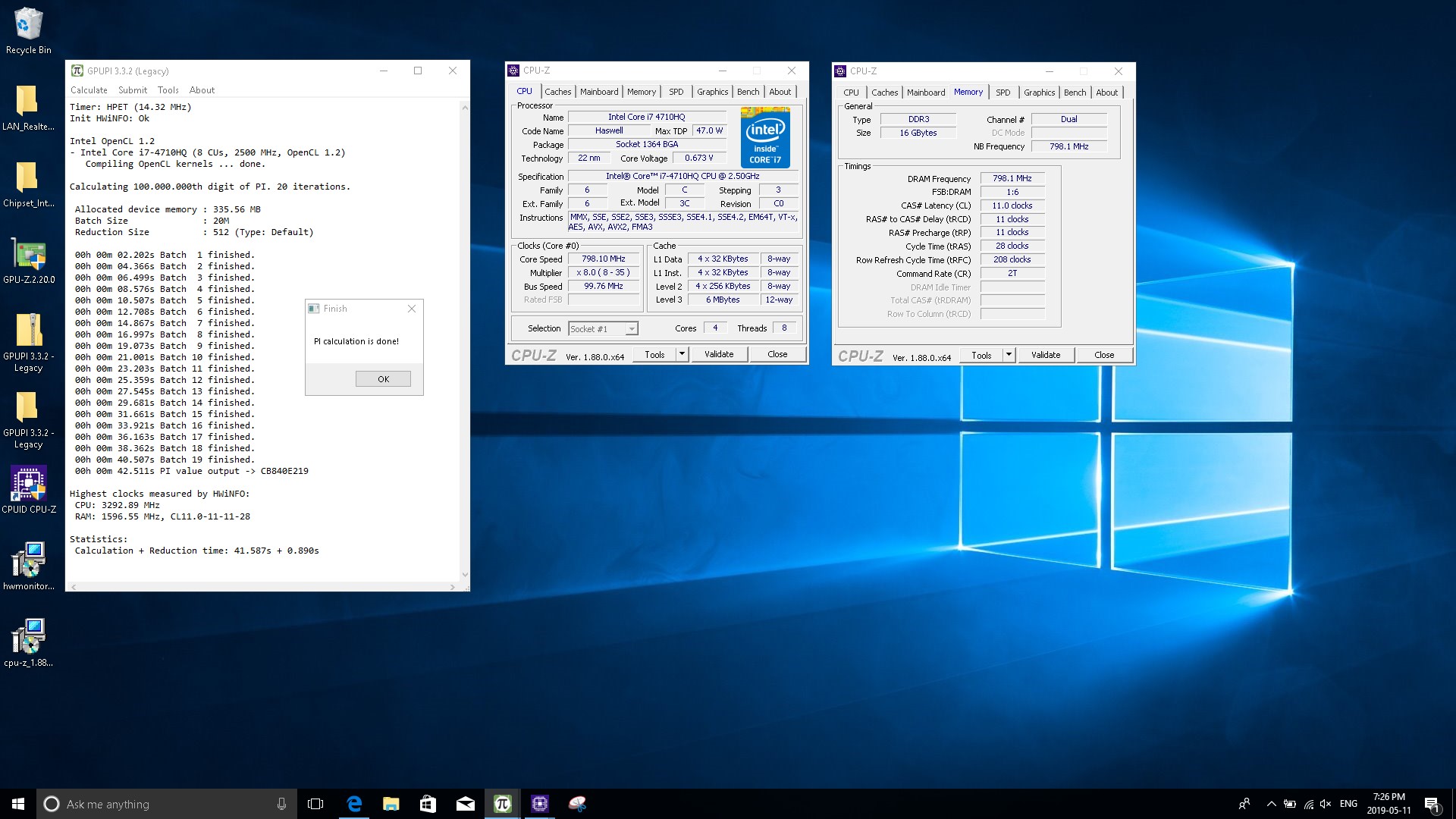1456x819 pixels.
Task: Open the LAN_Realte... folder icon
Action: 28,107
